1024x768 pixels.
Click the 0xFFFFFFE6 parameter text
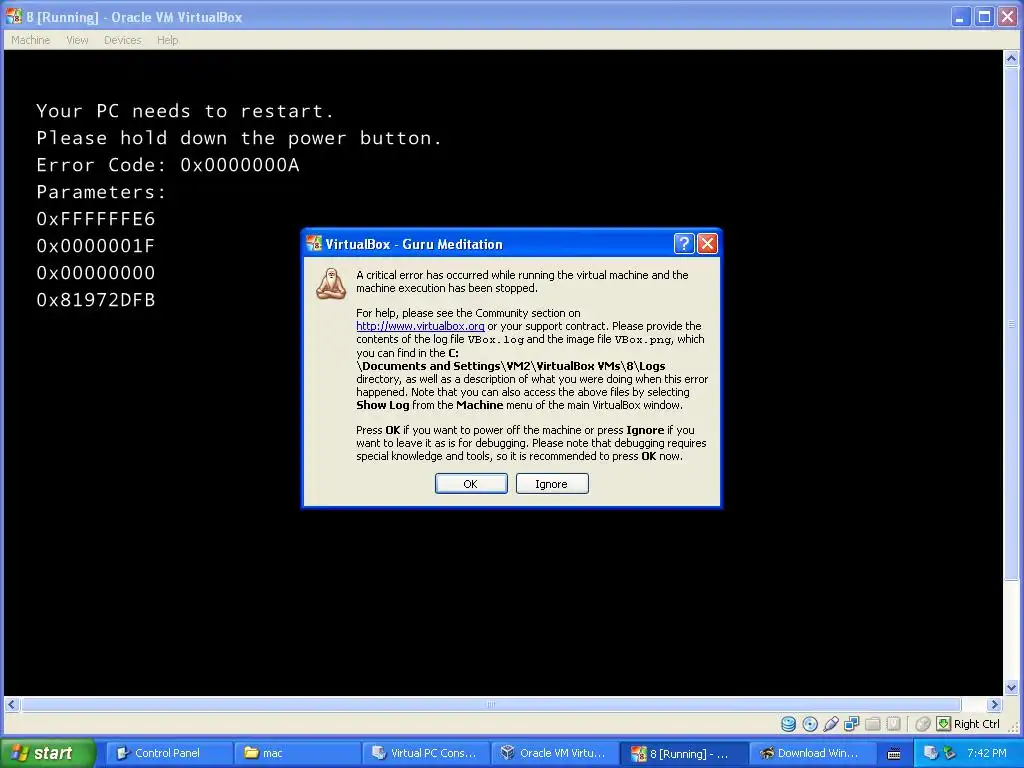click(96, 219)
